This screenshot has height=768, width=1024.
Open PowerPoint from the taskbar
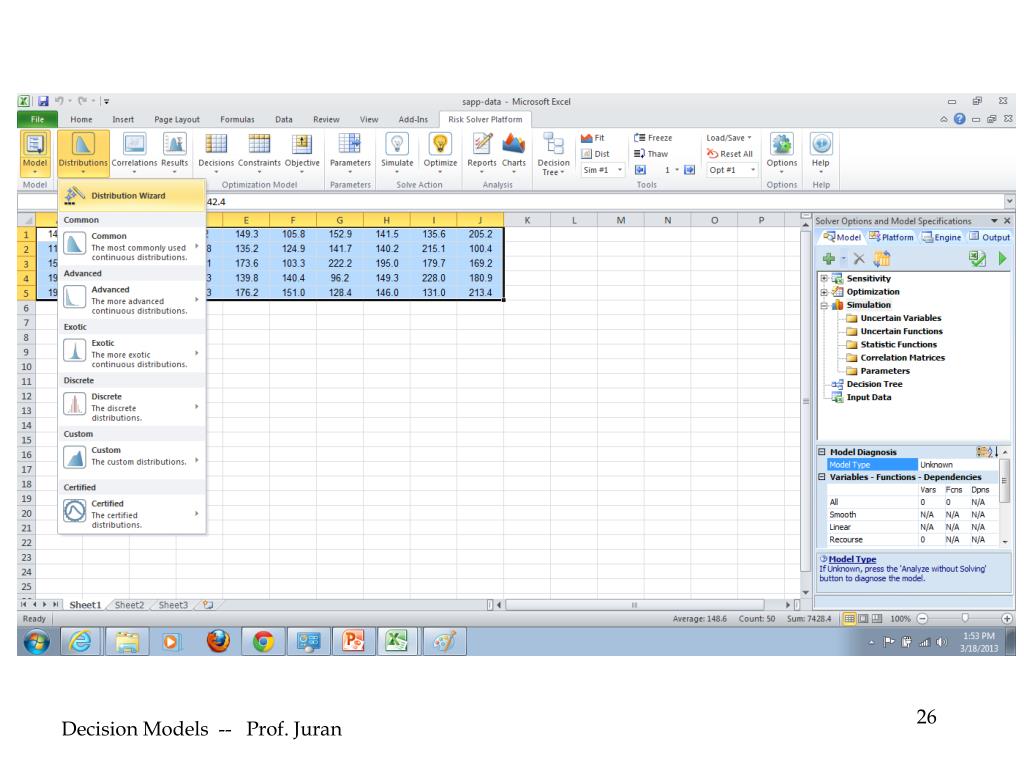point(353,641)
